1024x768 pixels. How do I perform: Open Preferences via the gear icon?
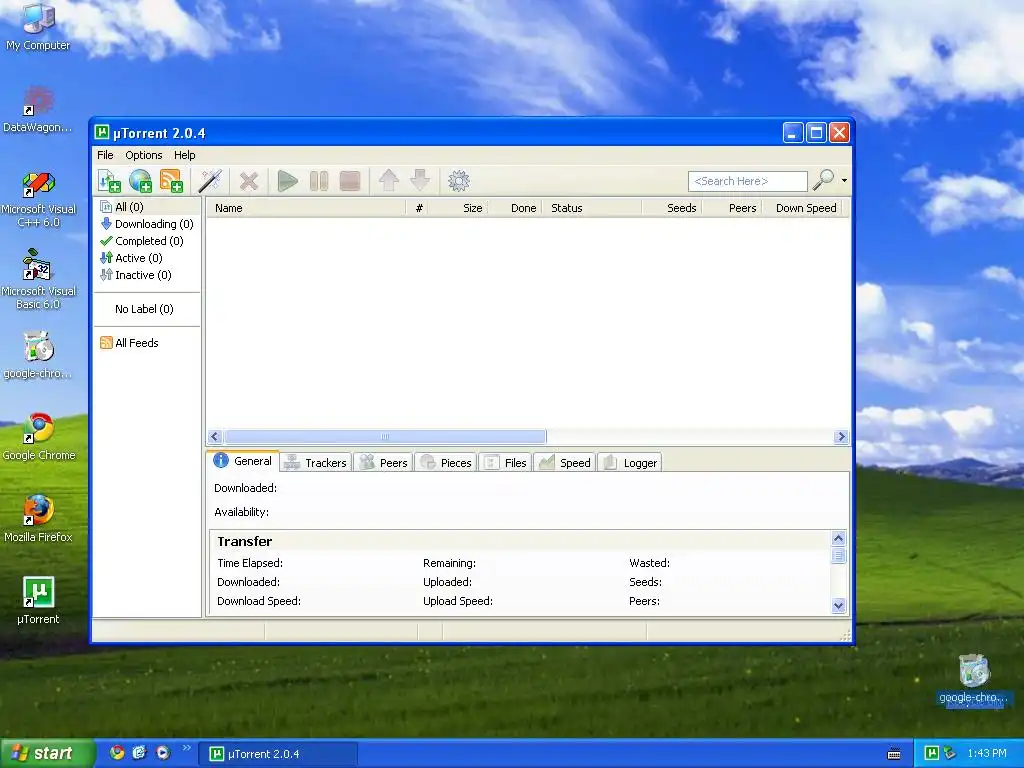pos(458,181)
